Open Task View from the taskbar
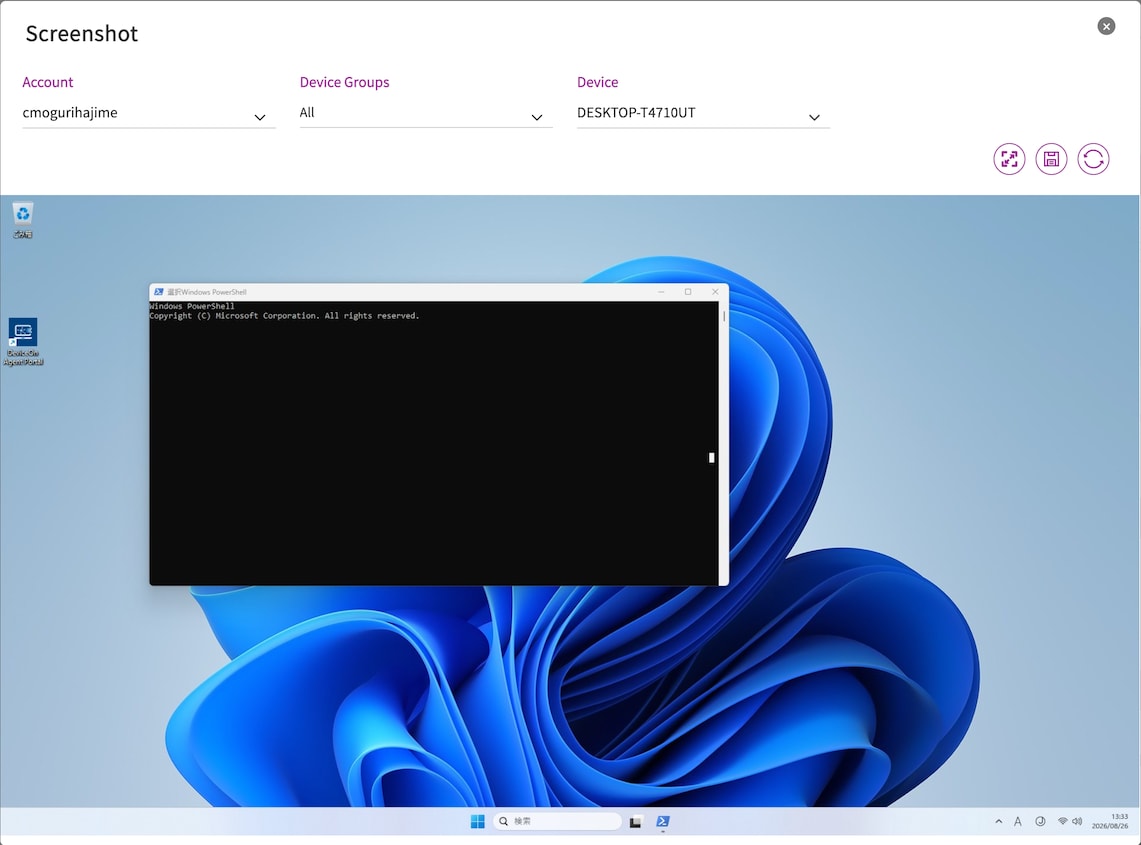 coord(635,822)
